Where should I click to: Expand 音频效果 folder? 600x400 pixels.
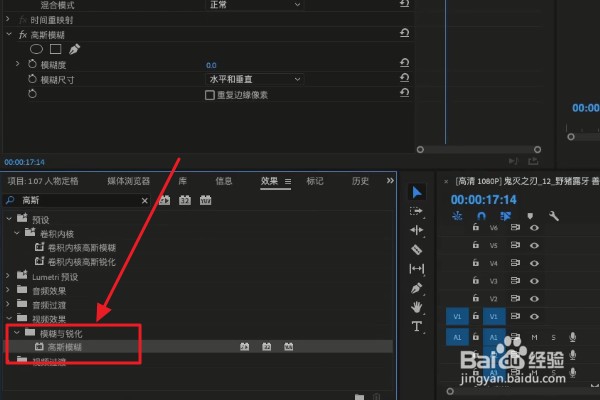click(x=8, y=290)
